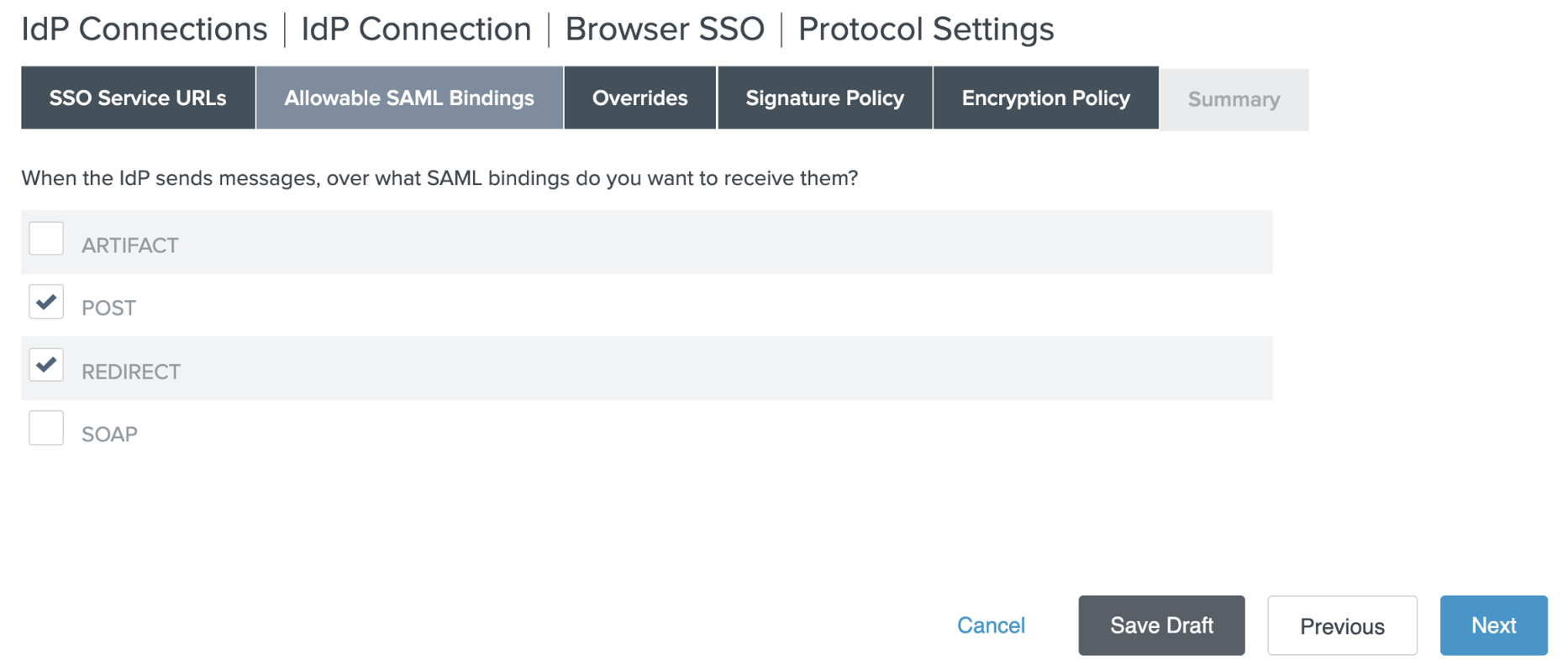Proceed with the blue Next button

(x=1493, y=625)
